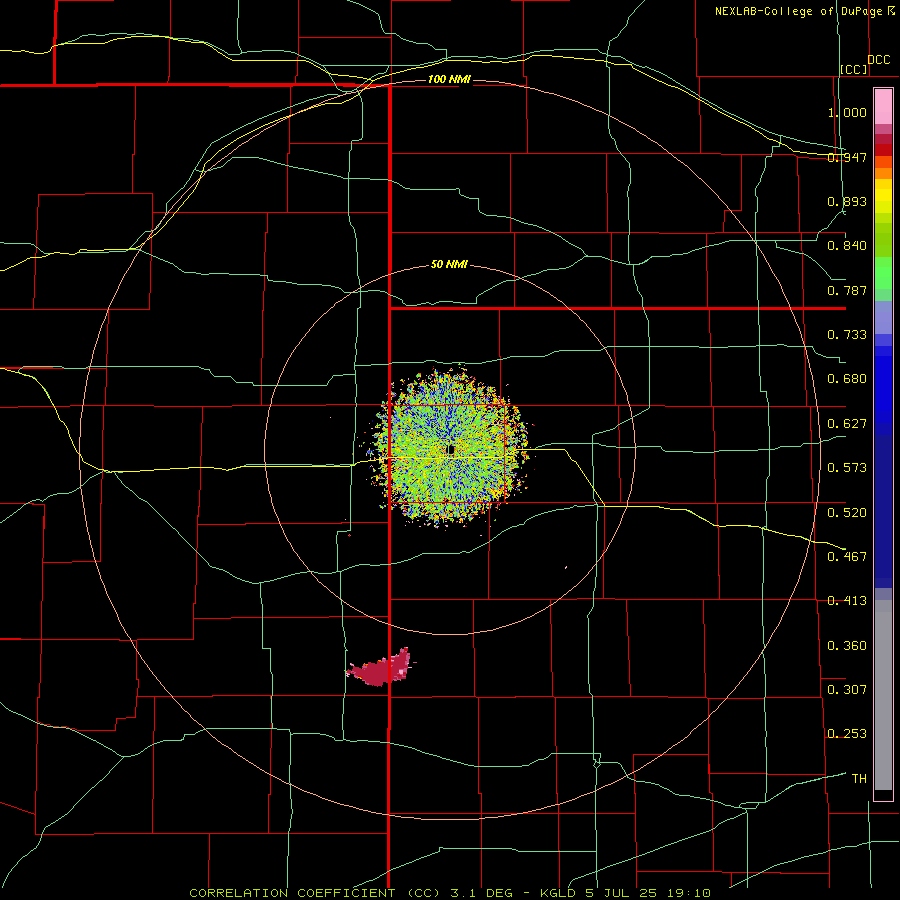Click the 0.360 scale value

tap(847, 645)
